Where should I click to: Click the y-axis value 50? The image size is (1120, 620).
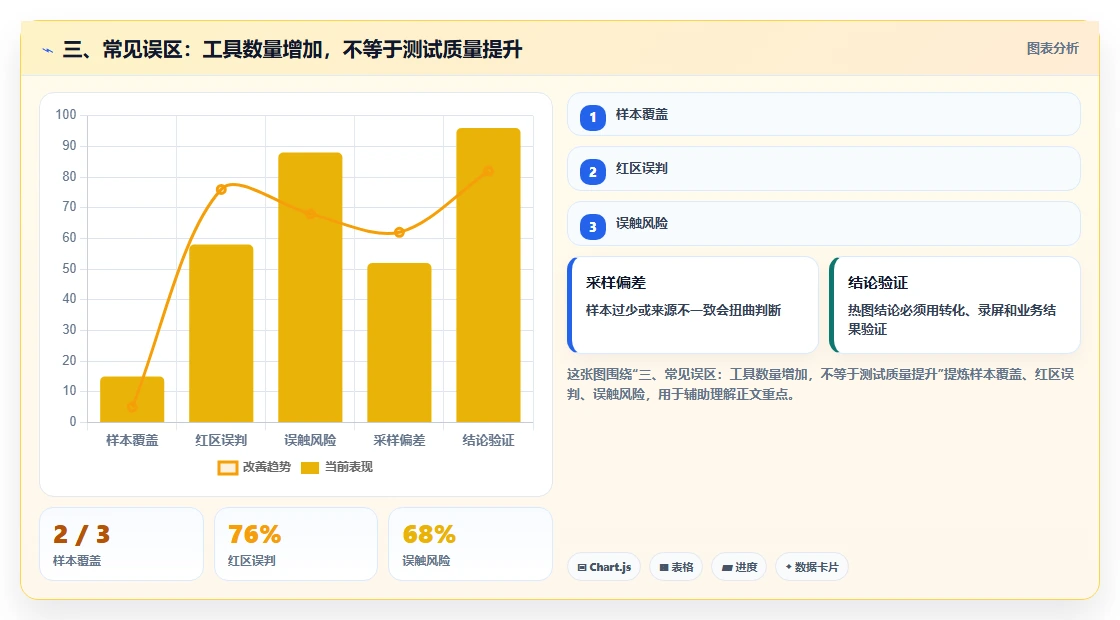pos(69,269)
